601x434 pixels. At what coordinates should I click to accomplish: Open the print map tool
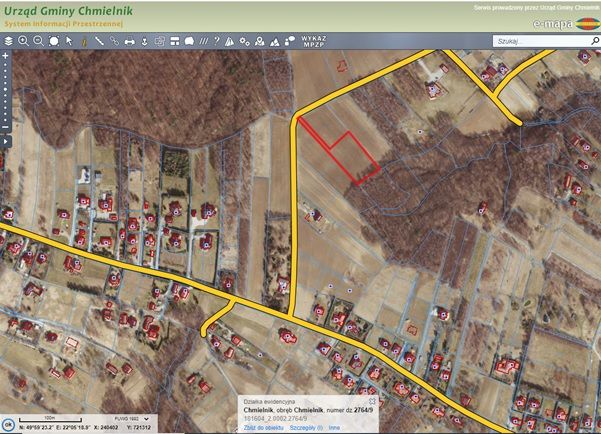click(x=130, y=41)
